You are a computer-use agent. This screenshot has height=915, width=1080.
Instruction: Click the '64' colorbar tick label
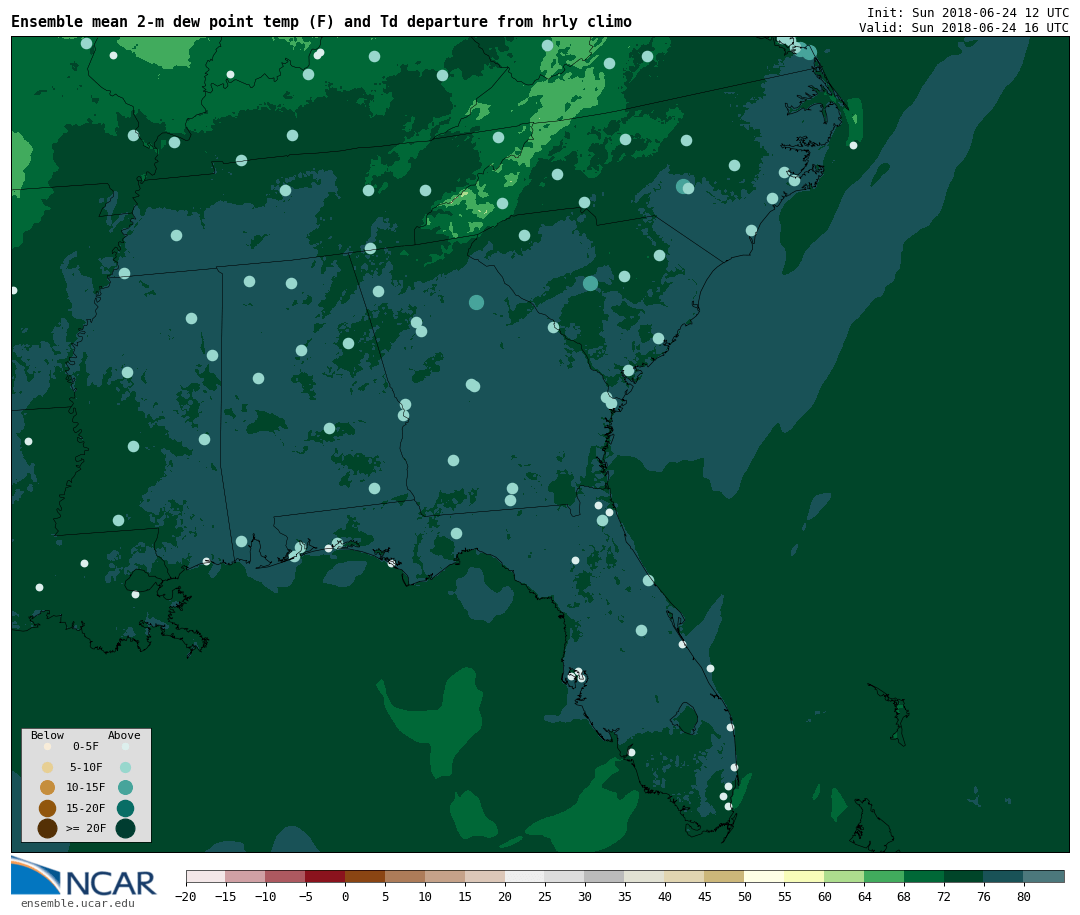(x=864, y=897)
